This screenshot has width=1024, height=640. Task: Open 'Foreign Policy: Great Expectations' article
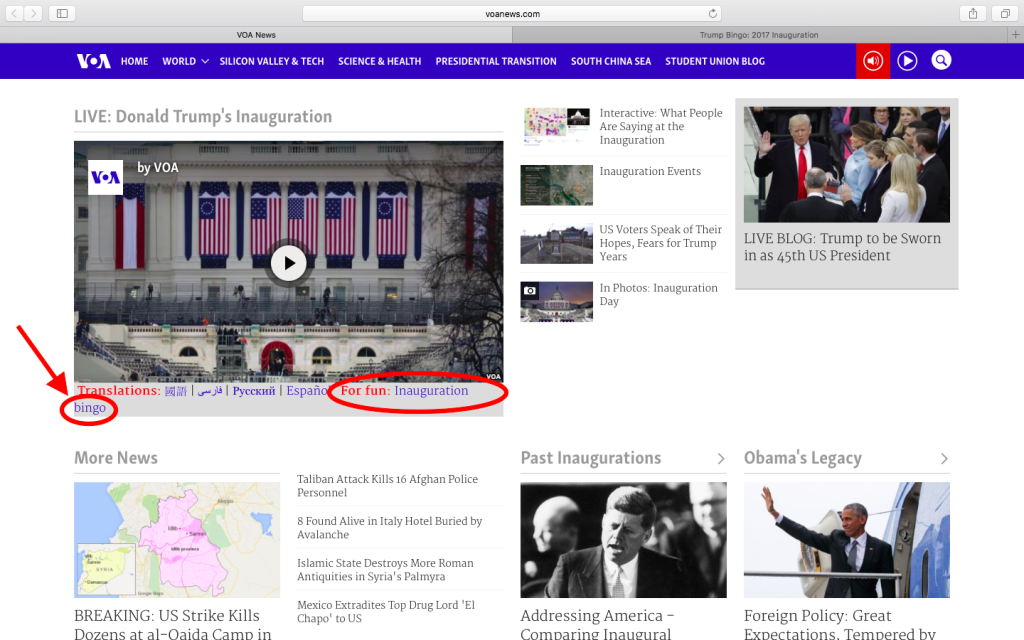840,624
